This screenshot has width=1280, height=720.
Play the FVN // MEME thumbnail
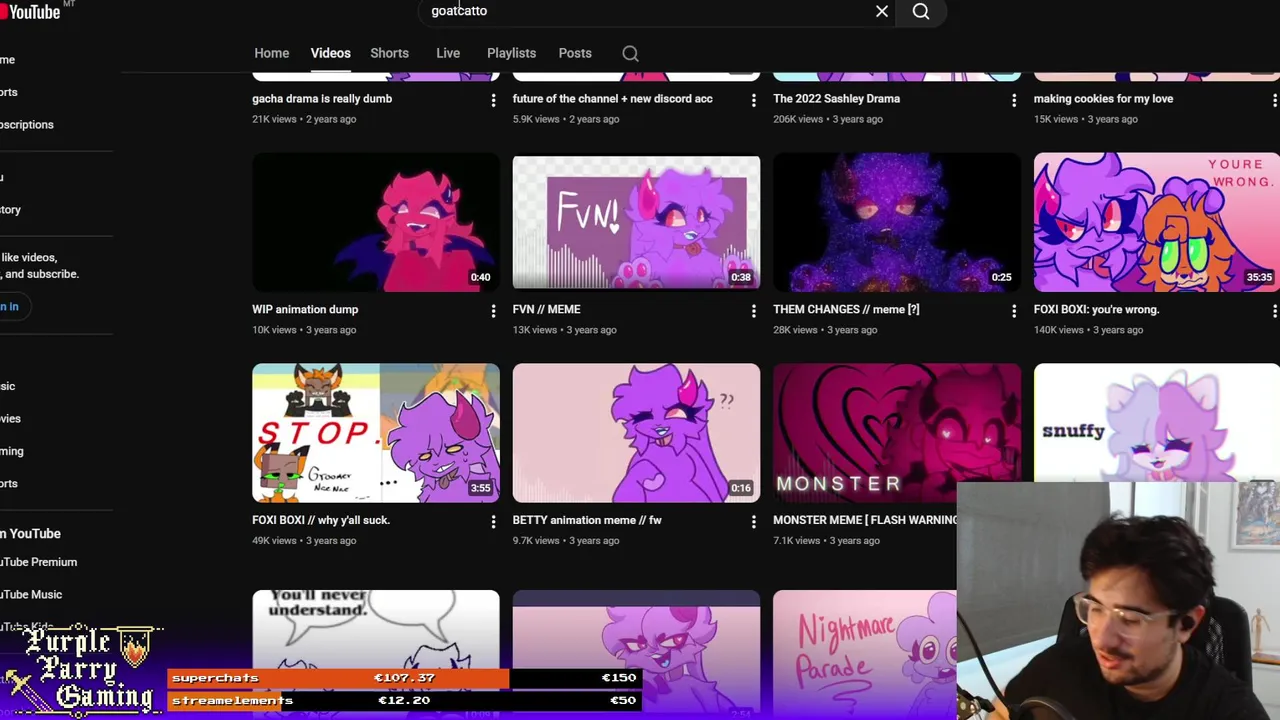636,222
